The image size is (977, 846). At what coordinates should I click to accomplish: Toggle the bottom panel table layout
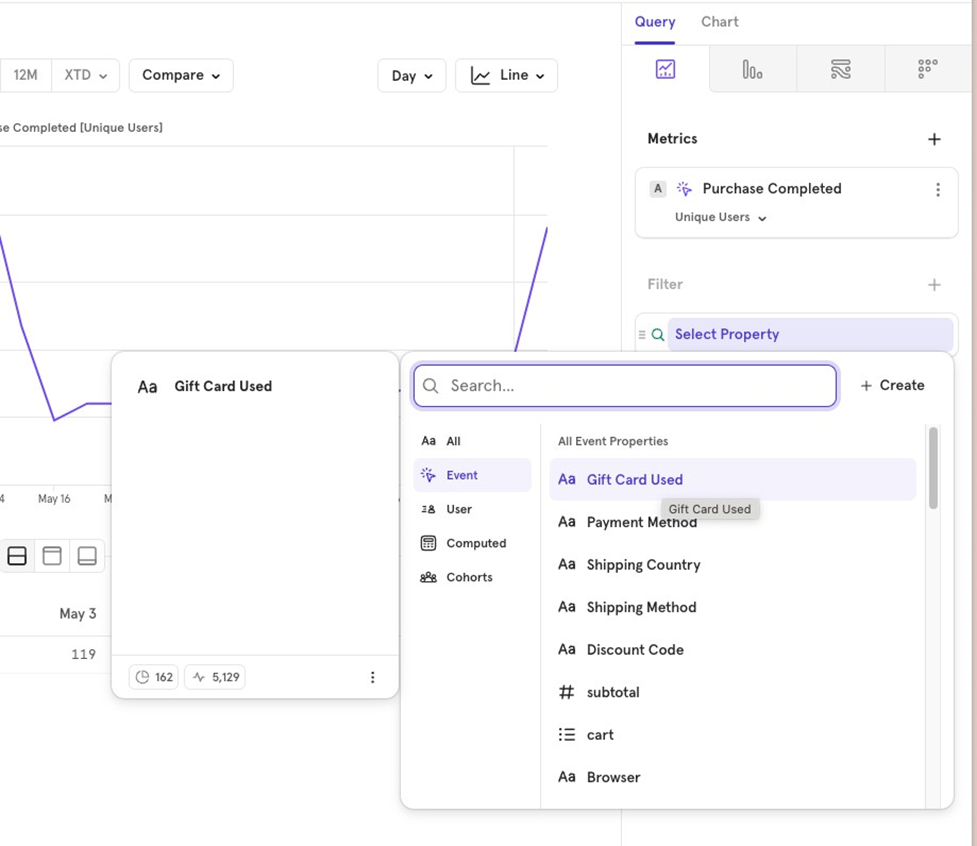click(x=87, y=556)
